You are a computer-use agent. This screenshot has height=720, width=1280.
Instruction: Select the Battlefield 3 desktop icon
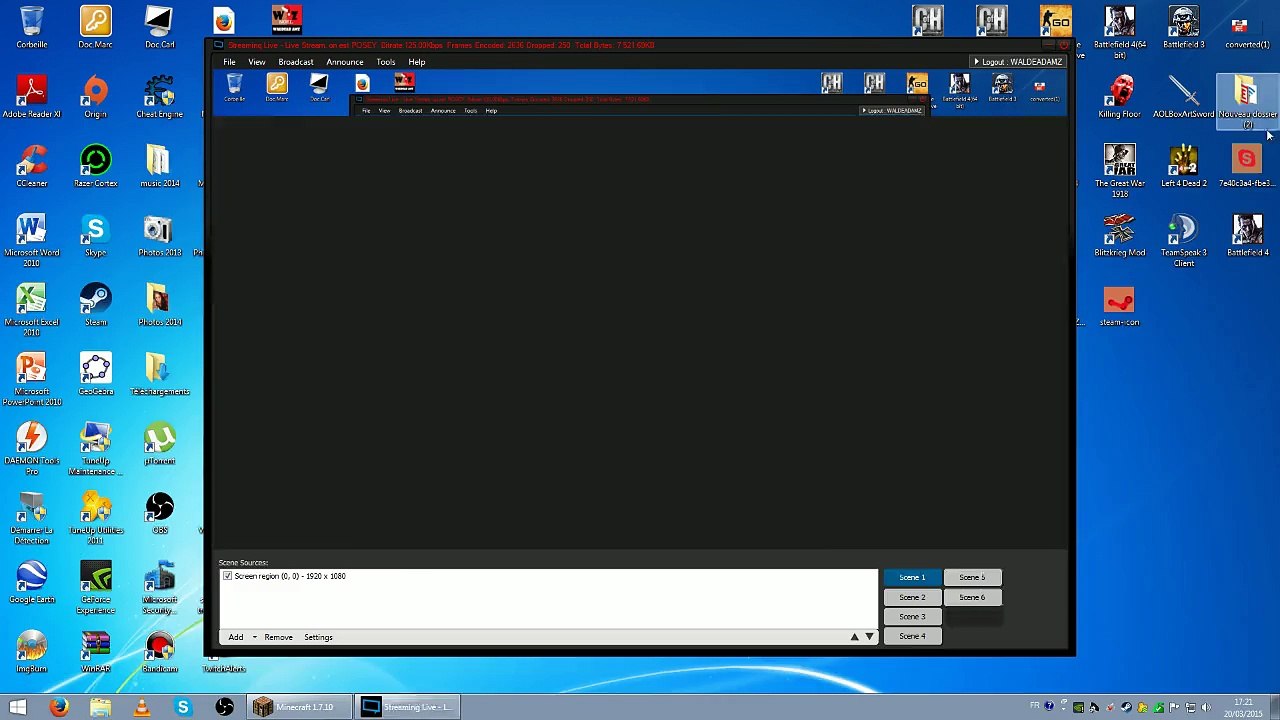coord(1184,27)
